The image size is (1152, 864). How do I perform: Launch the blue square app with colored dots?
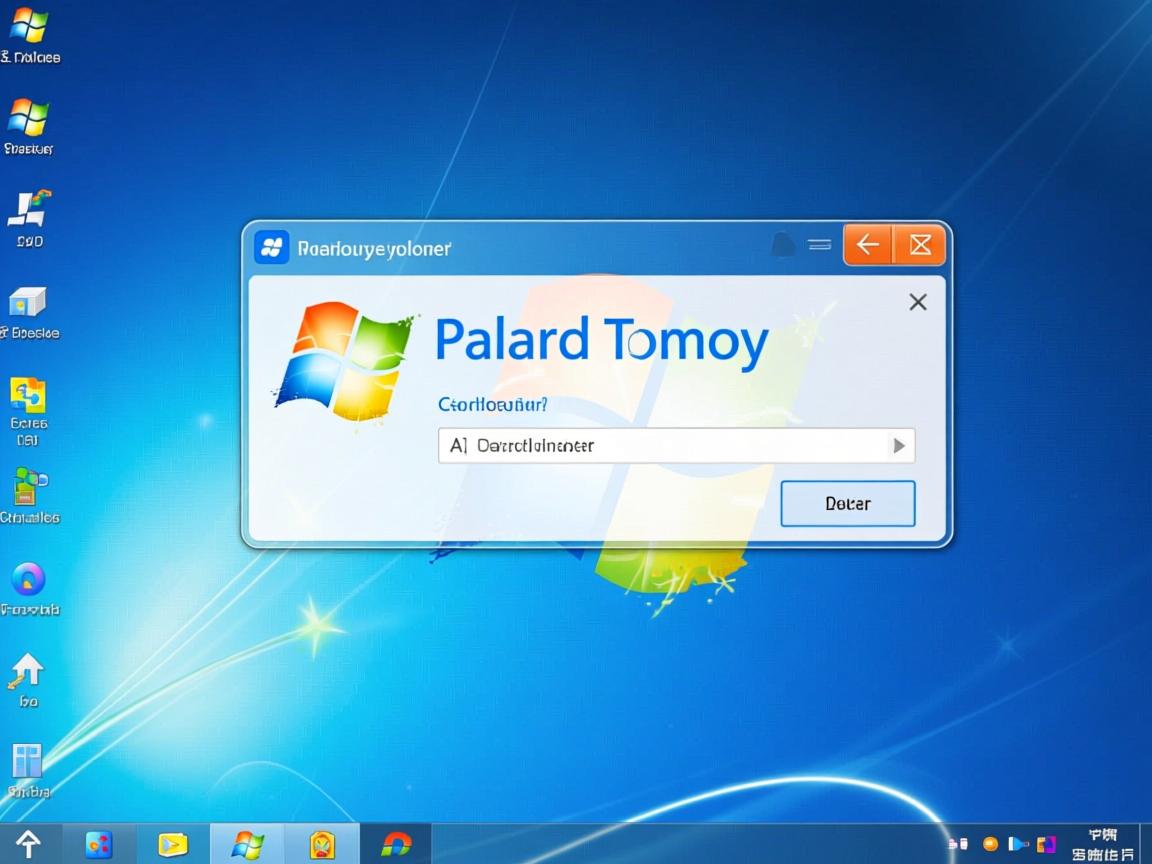[x=99, y=845]
